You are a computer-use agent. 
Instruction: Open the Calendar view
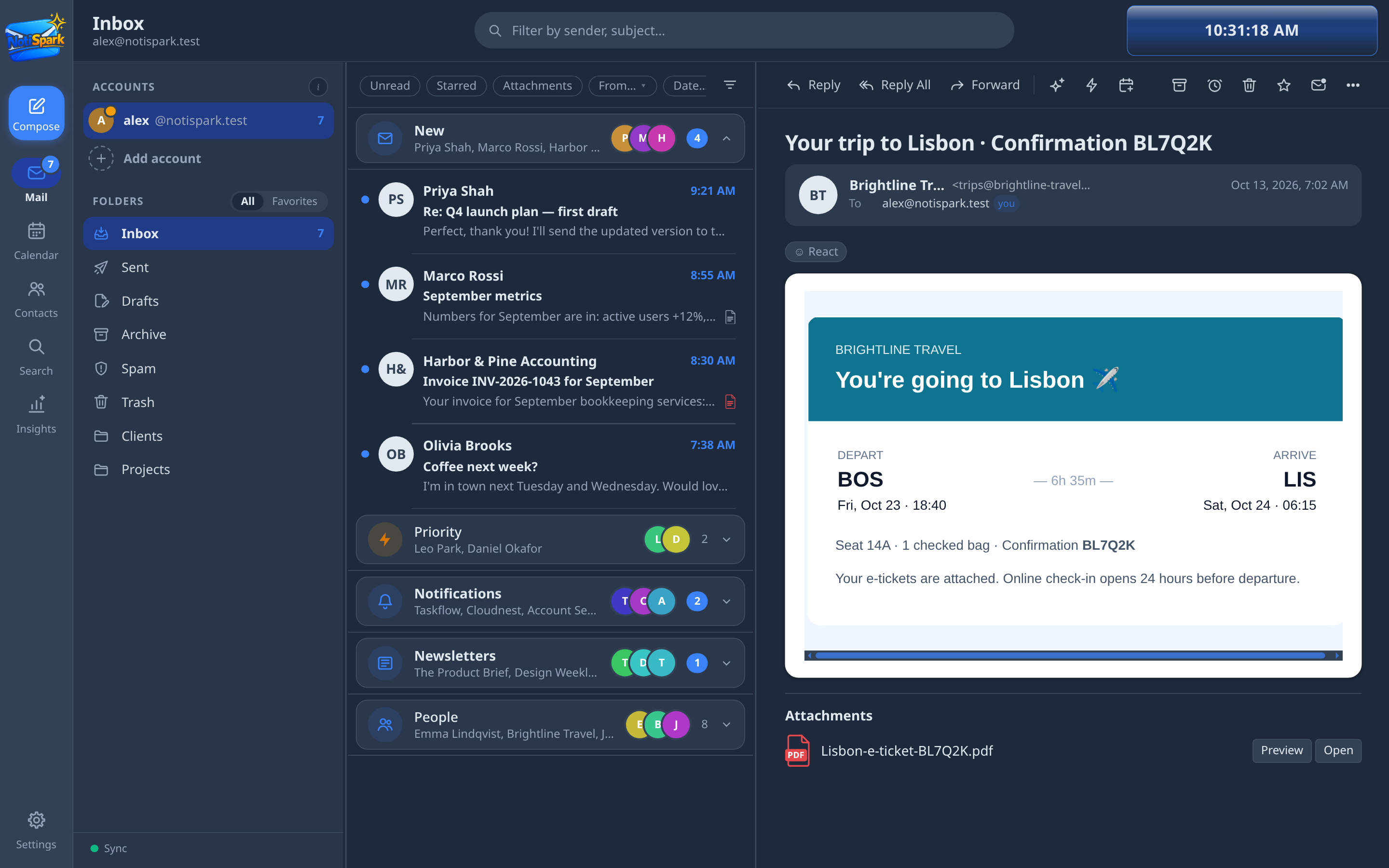tap(36, 241)
